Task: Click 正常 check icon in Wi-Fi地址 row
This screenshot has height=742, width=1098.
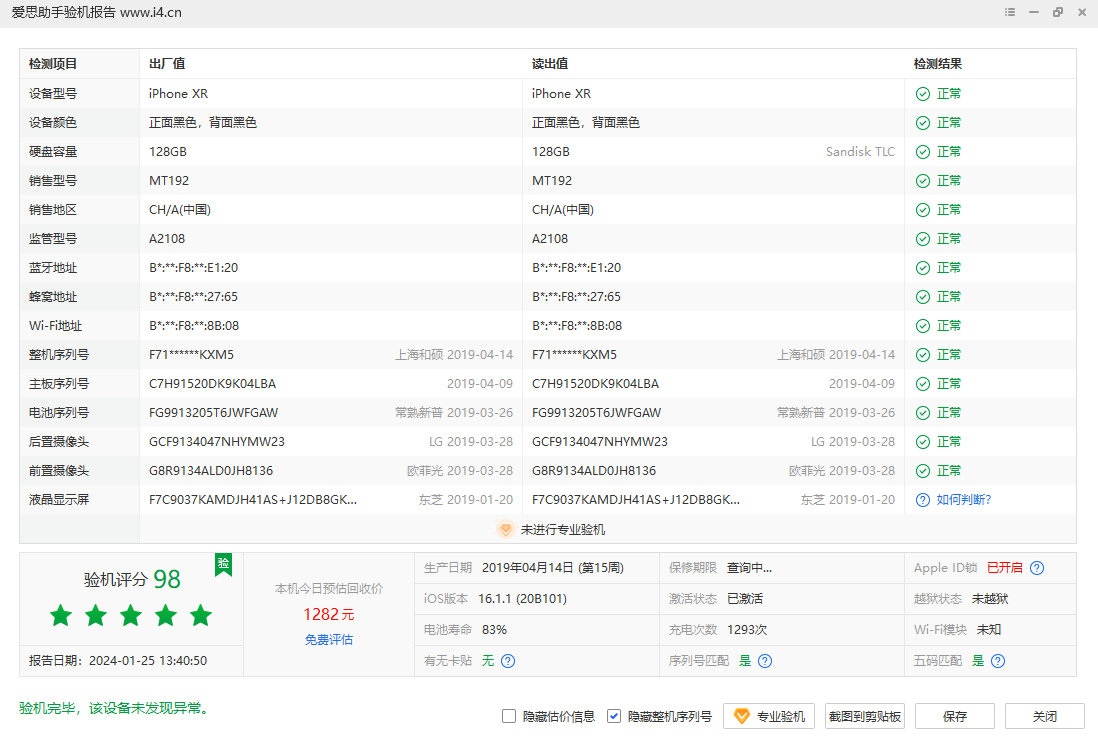Action: click(923, 326)
